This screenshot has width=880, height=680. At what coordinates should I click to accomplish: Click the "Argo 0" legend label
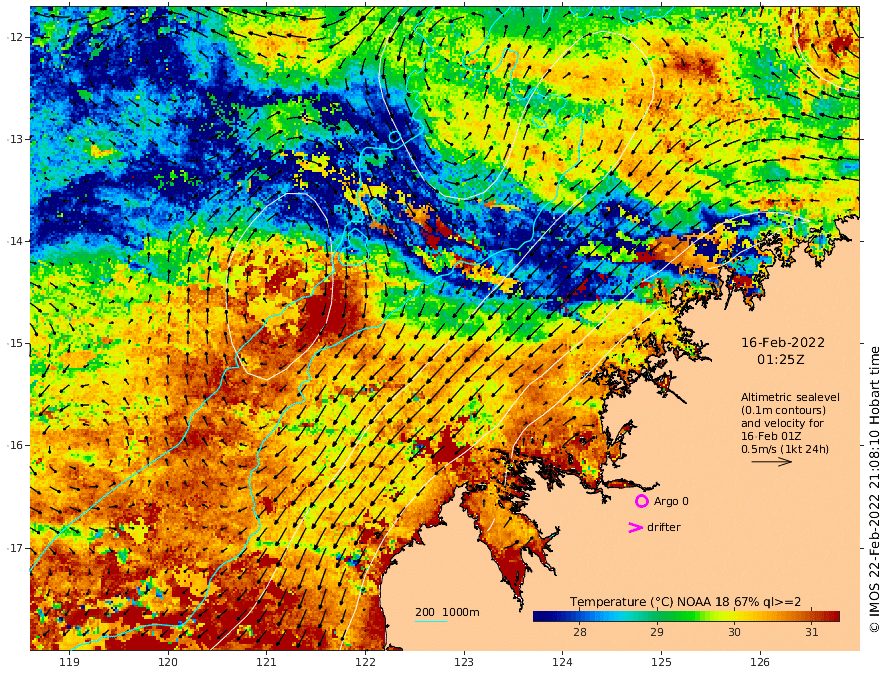[x=671, y=502]
